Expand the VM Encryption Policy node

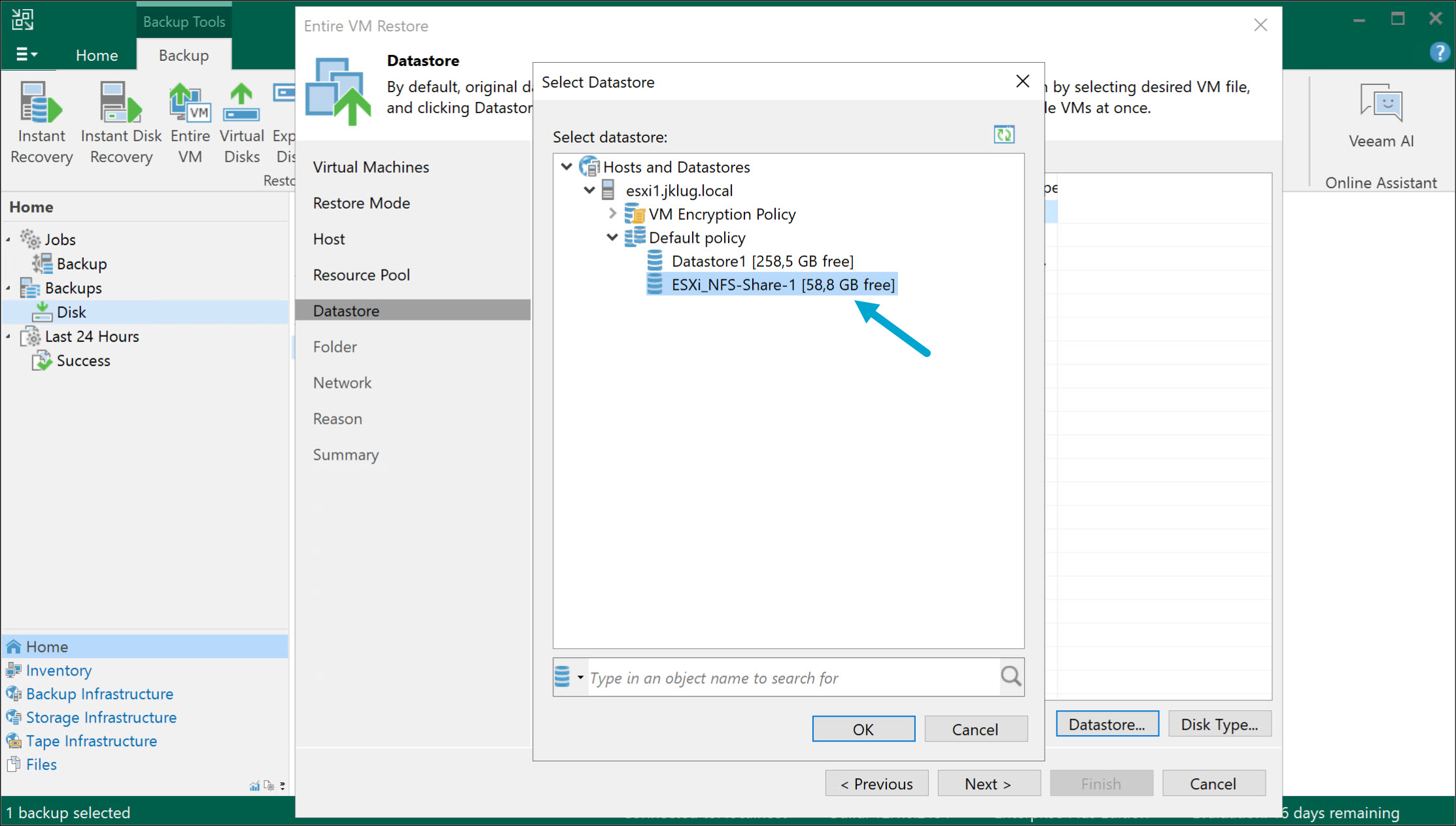612,213
